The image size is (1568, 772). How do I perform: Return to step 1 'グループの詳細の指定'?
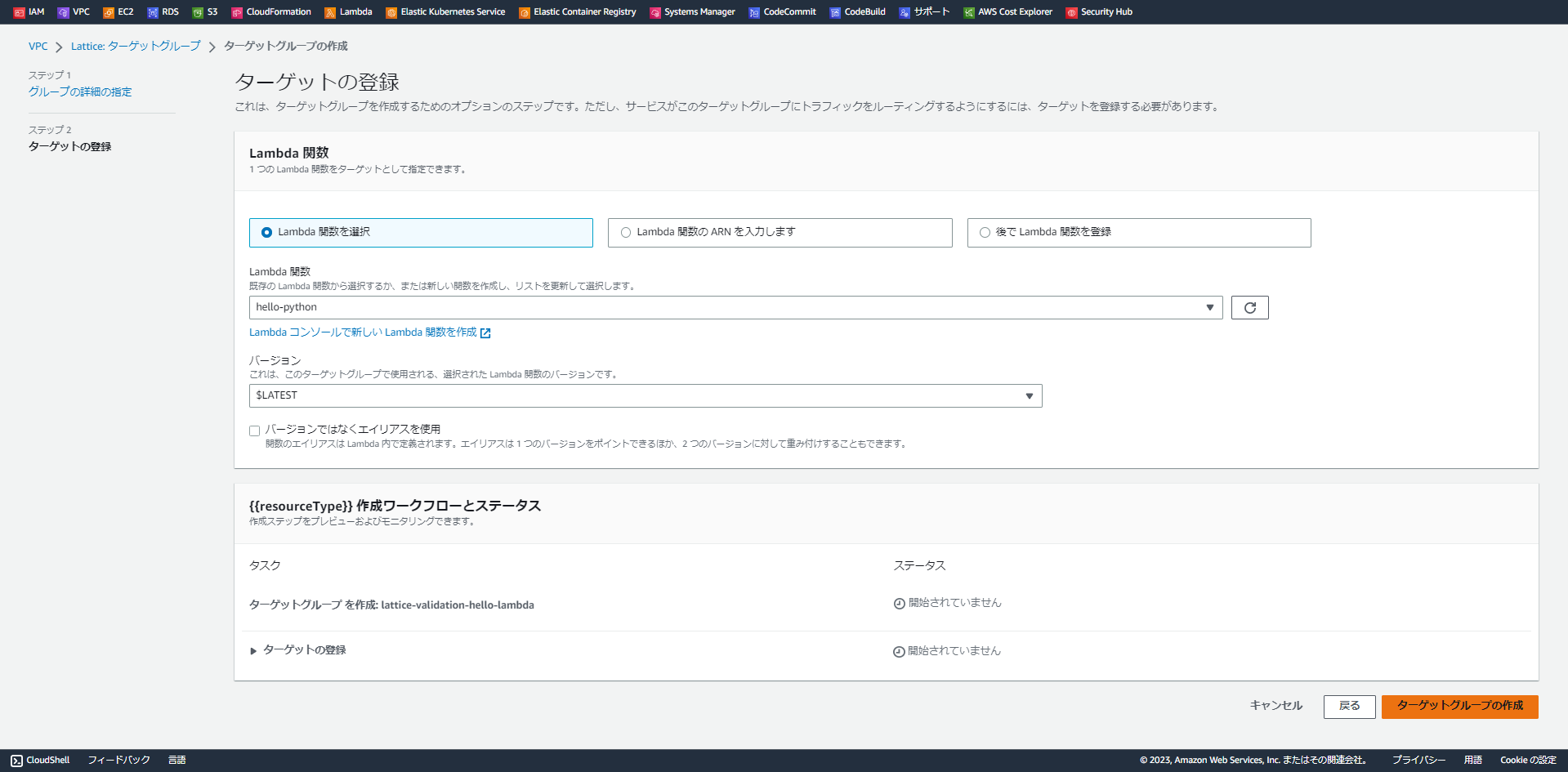80,92
